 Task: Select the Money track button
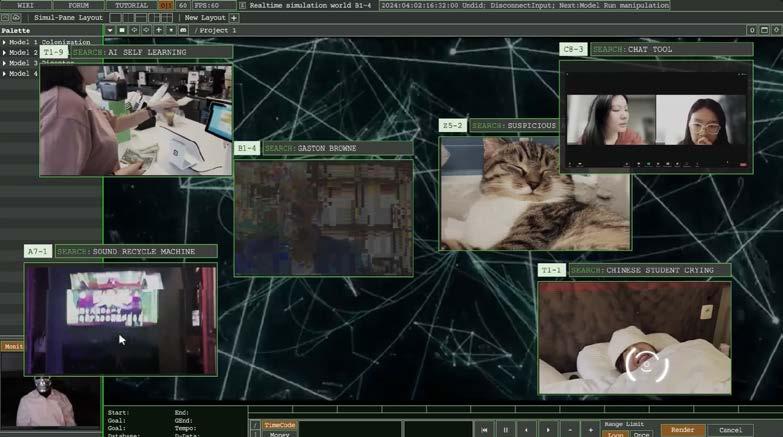coord(280,434)
